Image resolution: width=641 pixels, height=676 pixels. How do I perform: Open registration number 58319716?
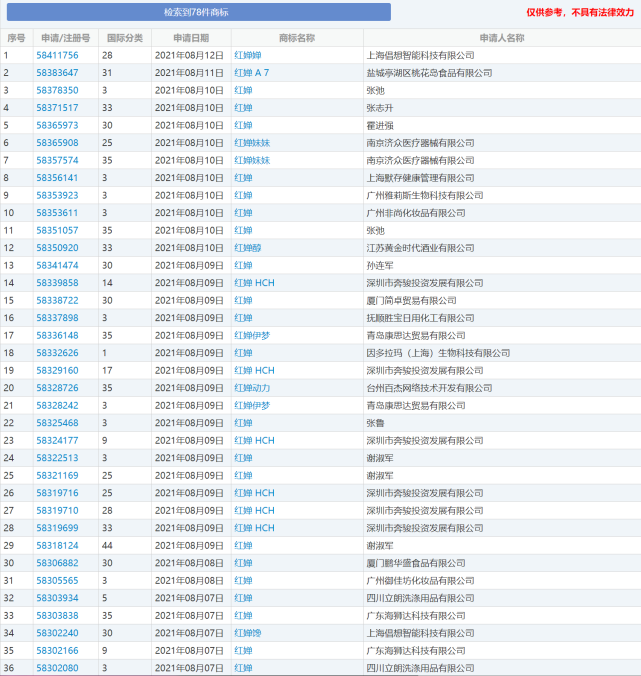pos(57,493)
